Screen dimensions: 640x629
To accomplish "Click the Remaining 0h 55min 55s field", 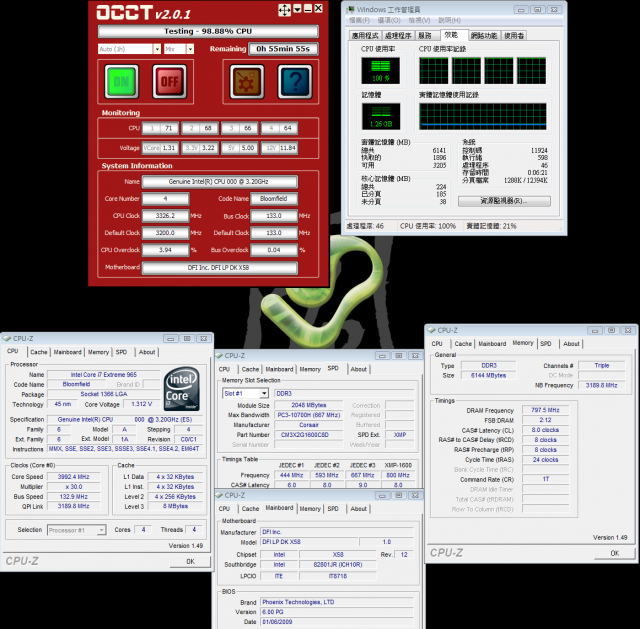I will [283, 49].
